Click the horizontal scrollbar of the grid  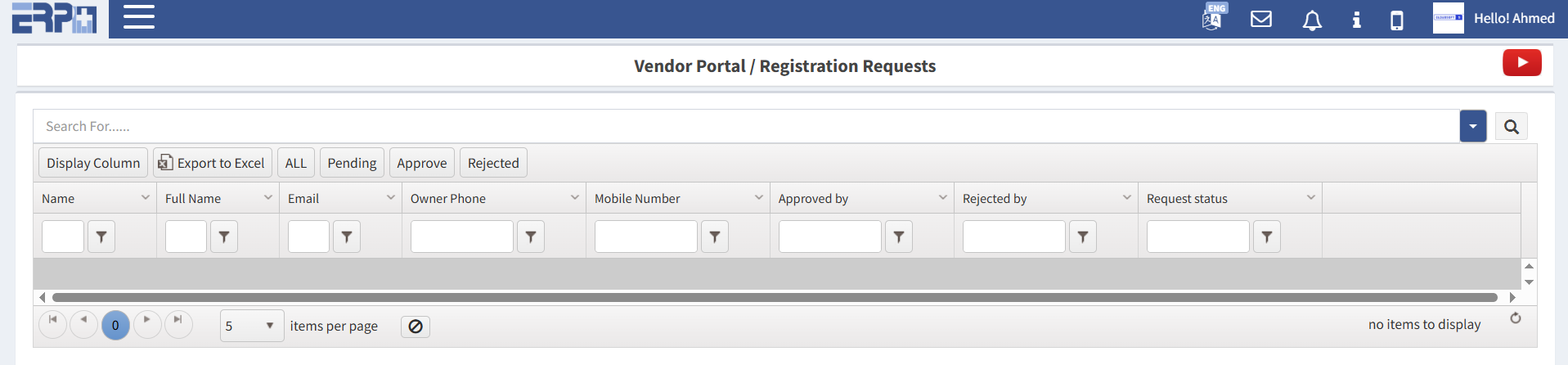774,298
